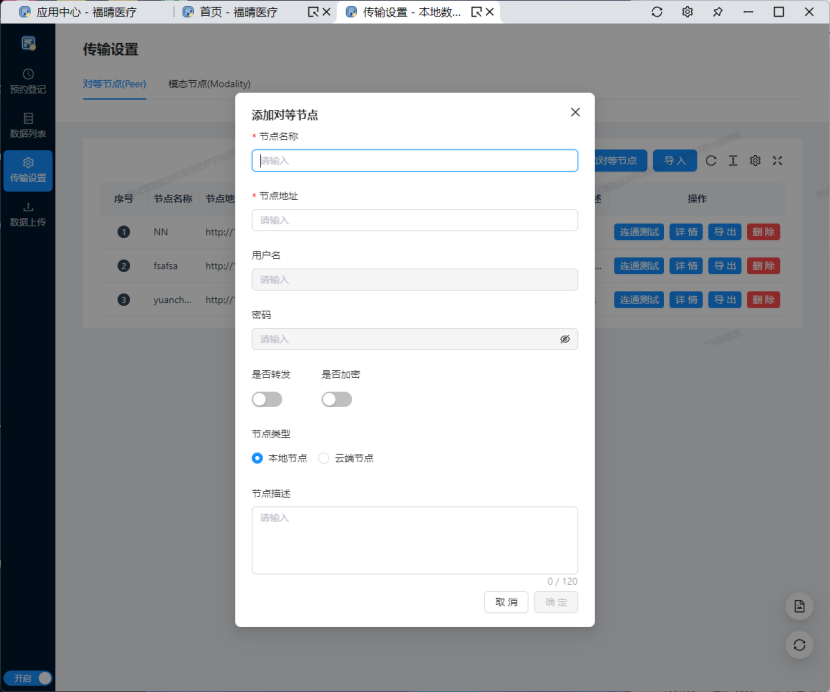Click the refresh icon in window title bar

tap(657, 12)
